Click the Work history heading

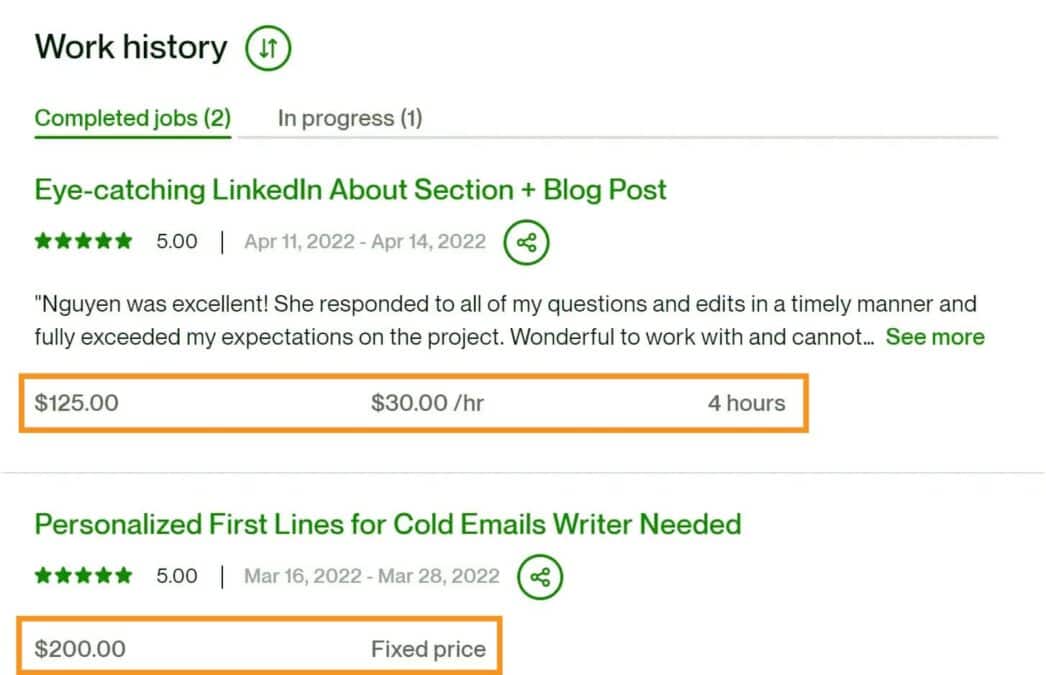pos(129,46)
